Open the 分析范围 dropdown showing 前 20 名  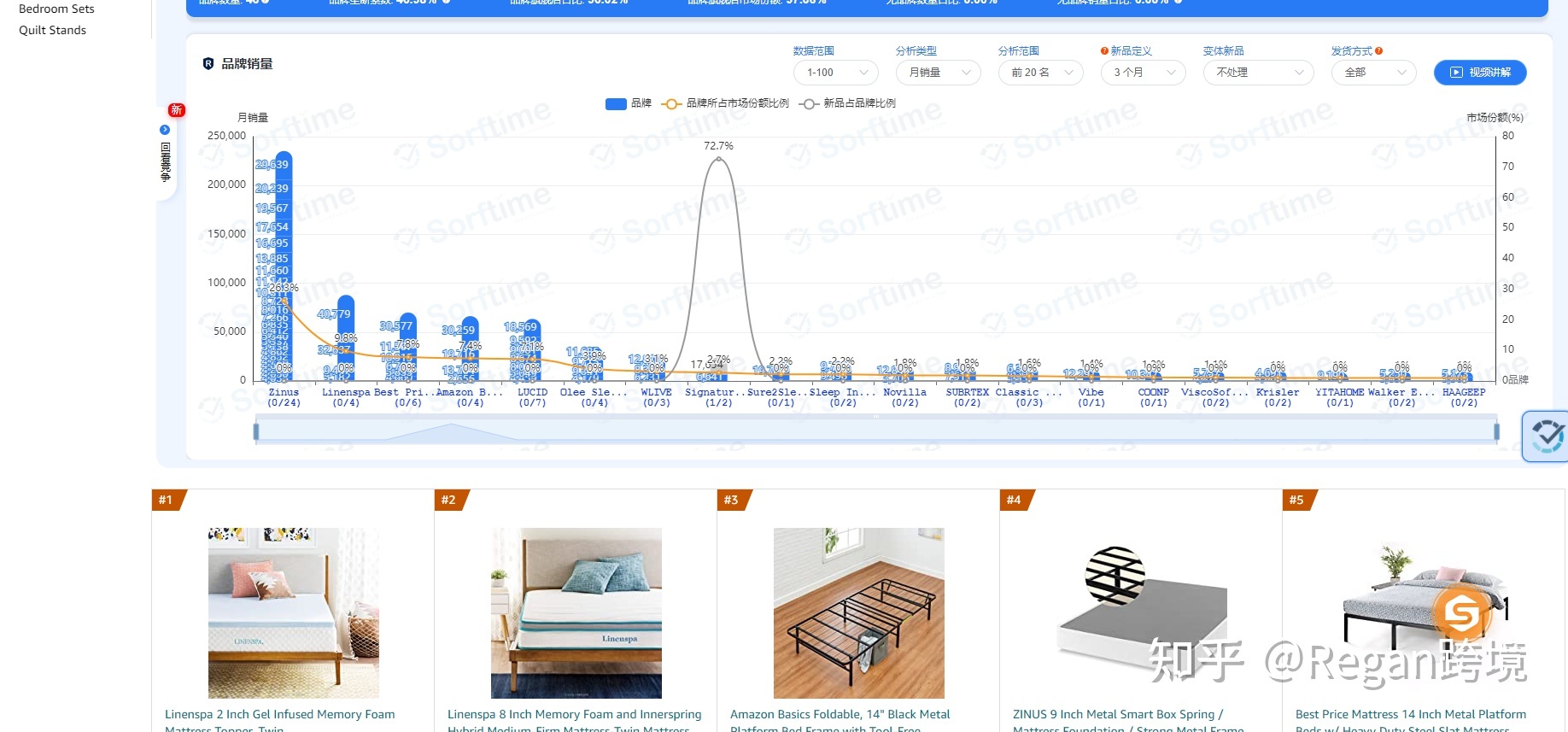[x=1040, y=73]
